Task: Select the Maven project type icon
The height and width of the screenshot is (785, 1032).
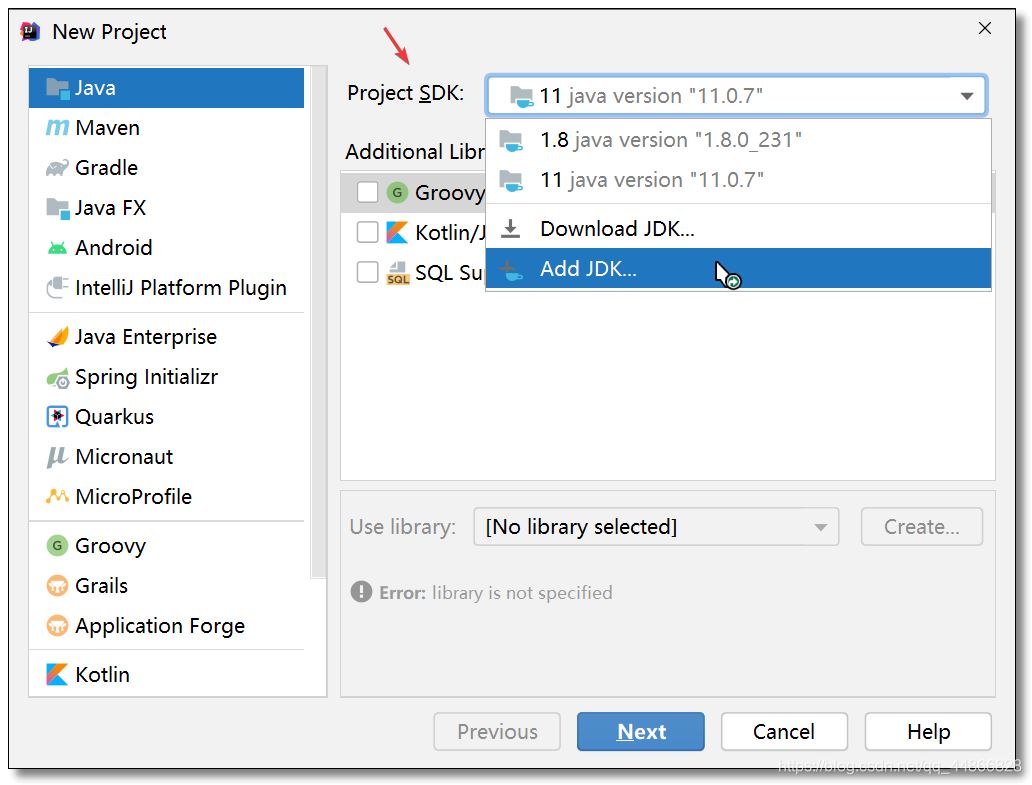Action: 57,128
